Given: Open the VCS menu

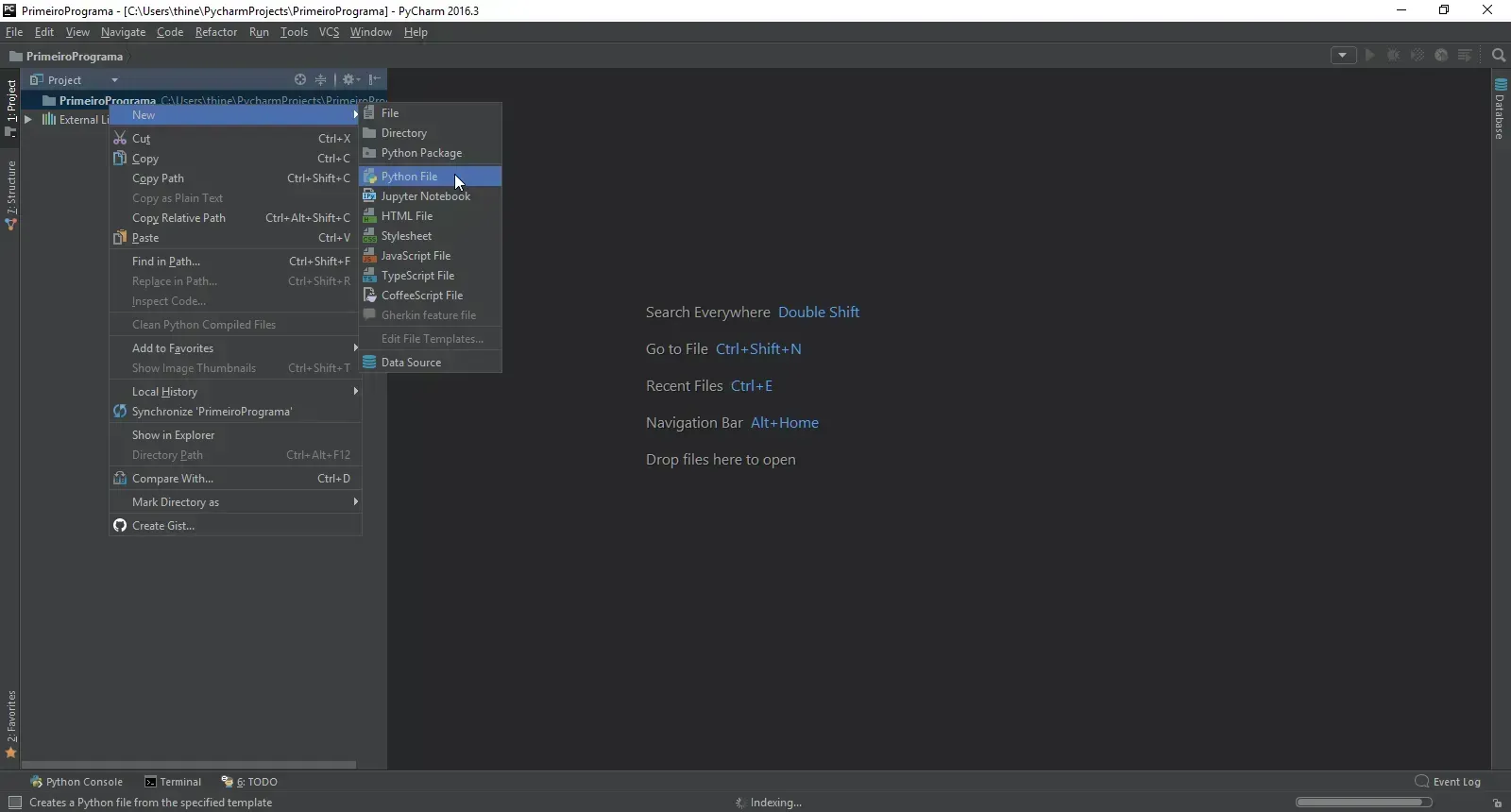Looking at the screenshot, I should [x=329, y=32].
